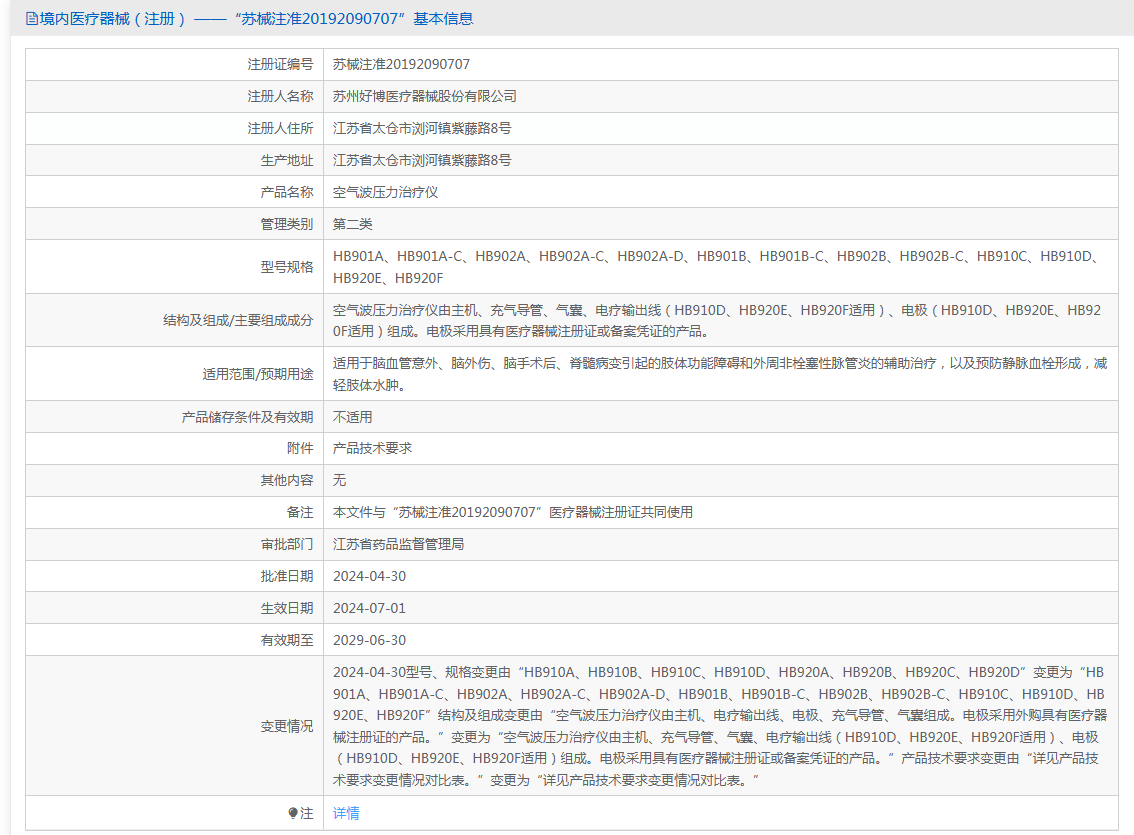The height and width of the screenshot is (835, 1134).
Task: Click the management category 第二类
Action: pos(352,224)
